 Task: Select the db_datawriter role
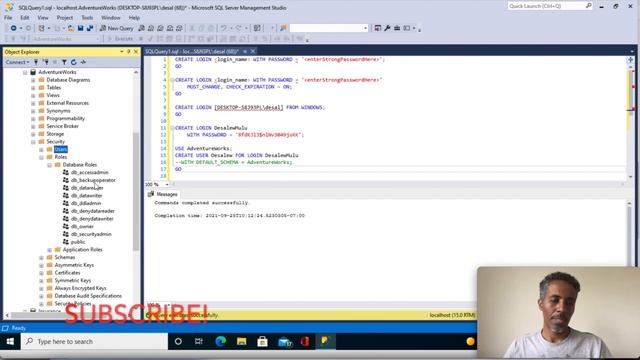[x=86, y=196]
